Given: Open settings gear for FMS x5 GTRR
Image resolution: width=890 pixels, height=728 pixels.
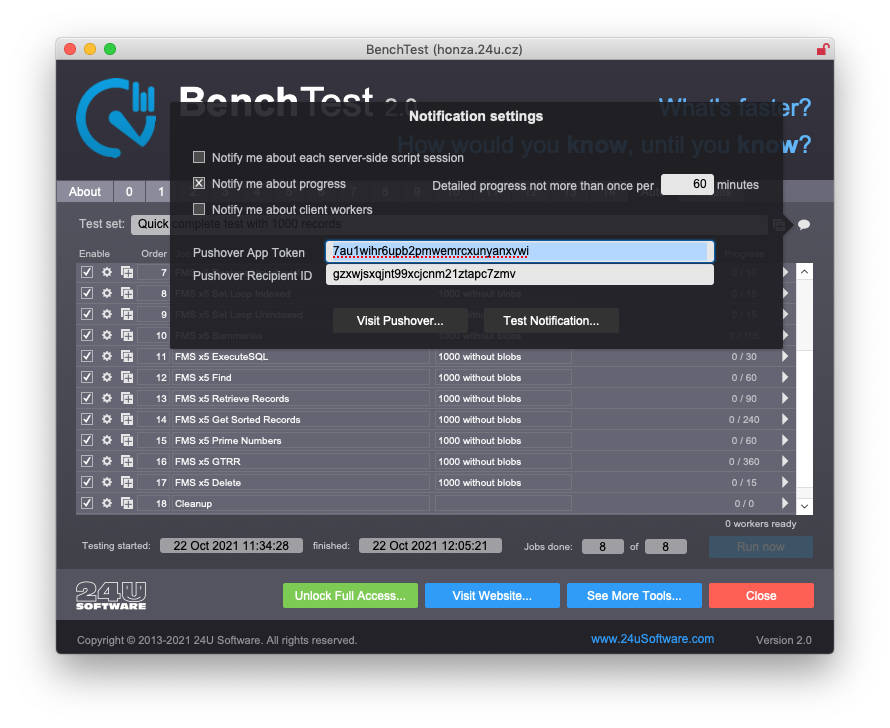Looking at the screenshot, I should point(107,461).
